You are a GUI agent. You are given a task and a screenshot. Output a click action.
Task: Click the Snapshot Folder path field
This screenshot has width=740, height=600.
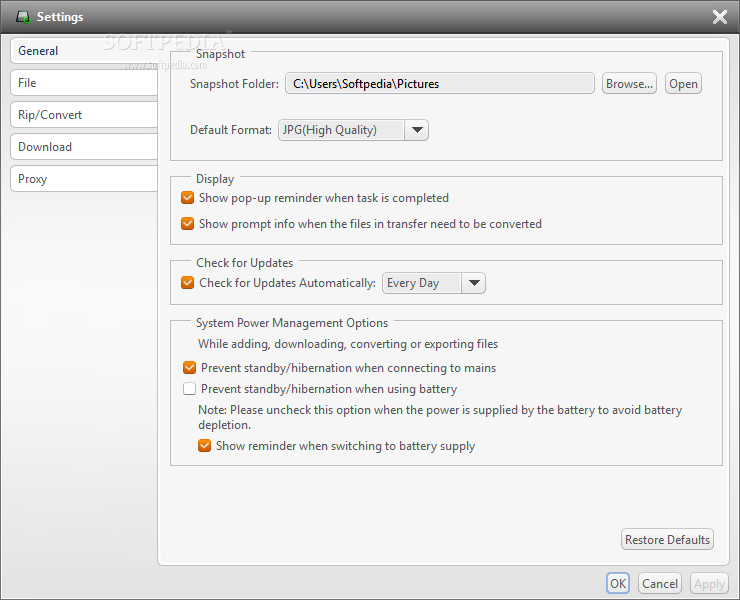(439, 84)
